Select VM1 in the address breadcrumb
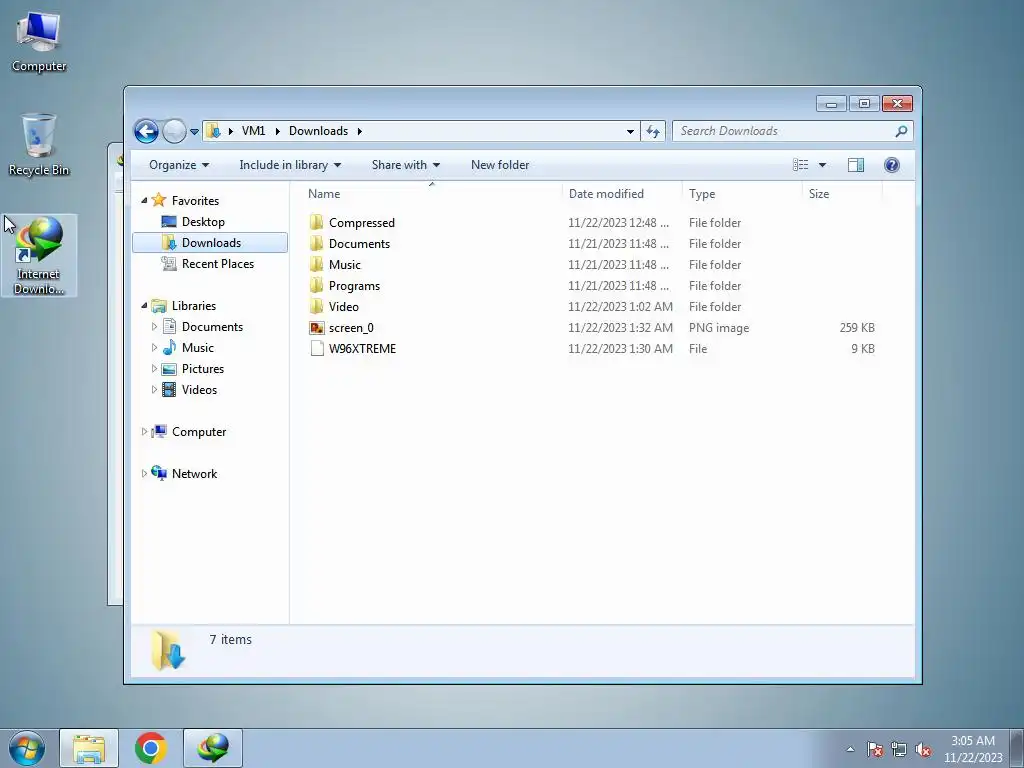The height and width of the screenshot is (768, 1024). pos(253,131)
